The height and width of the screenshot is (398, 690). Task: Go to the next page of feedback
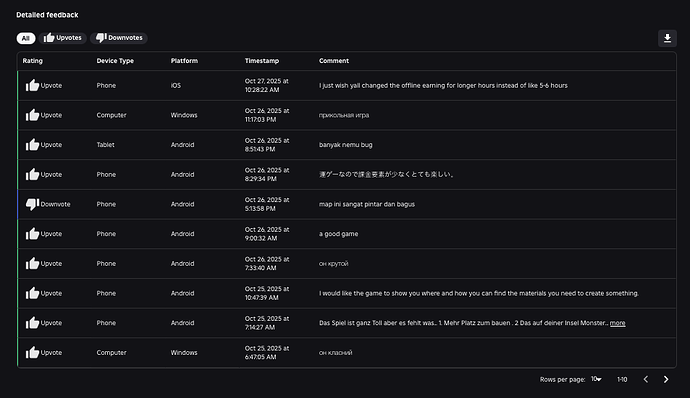[666, 379]
